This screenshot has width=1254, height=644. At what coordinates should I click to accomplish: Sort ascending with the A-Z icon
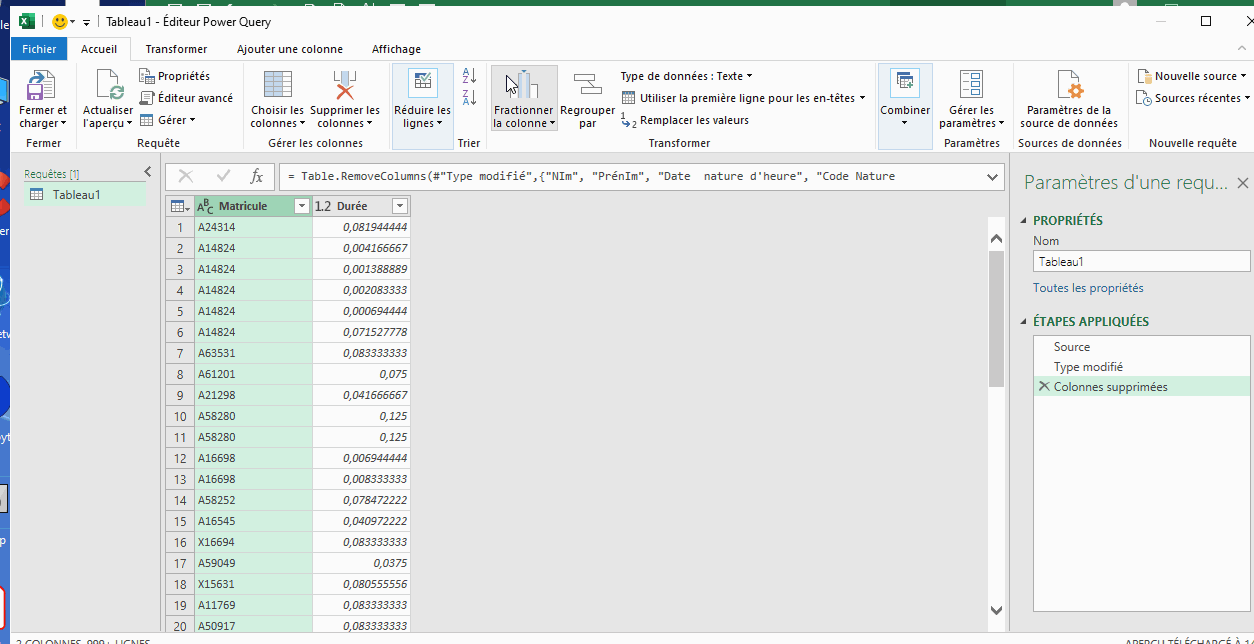pyautogui.click(x=470, y=76)
